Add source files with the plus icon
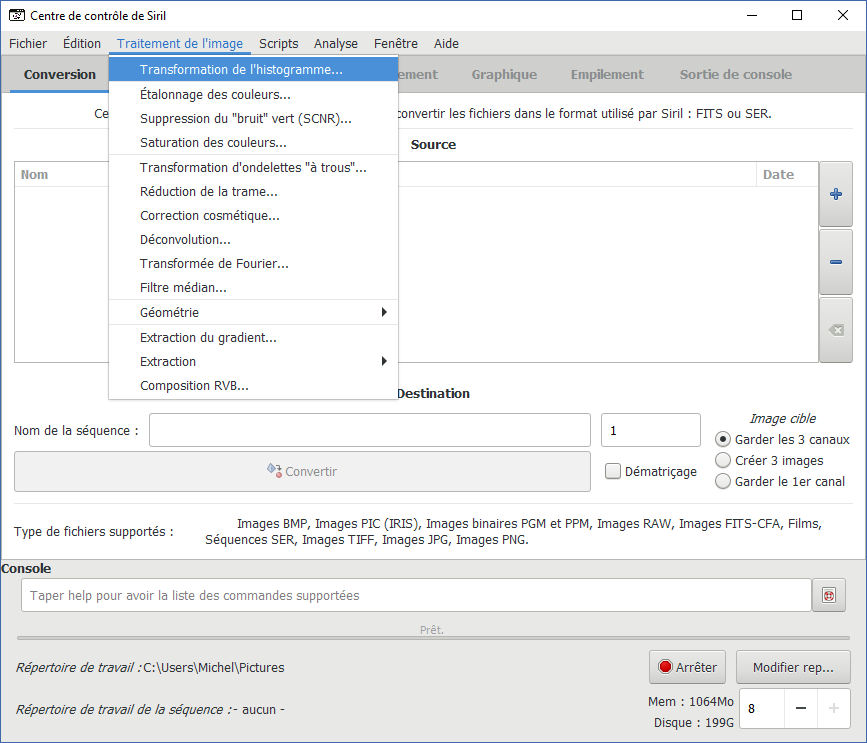This screenshot has width=867, height=743. point(835,194)
